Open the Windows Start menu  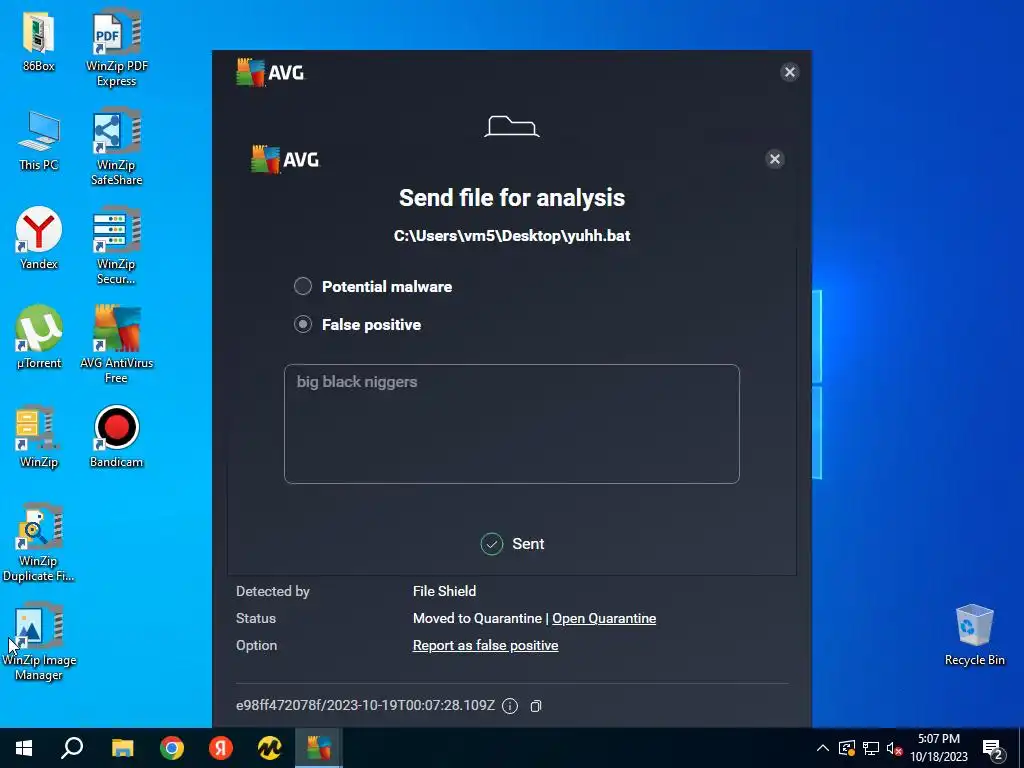[x=24, y=748]
